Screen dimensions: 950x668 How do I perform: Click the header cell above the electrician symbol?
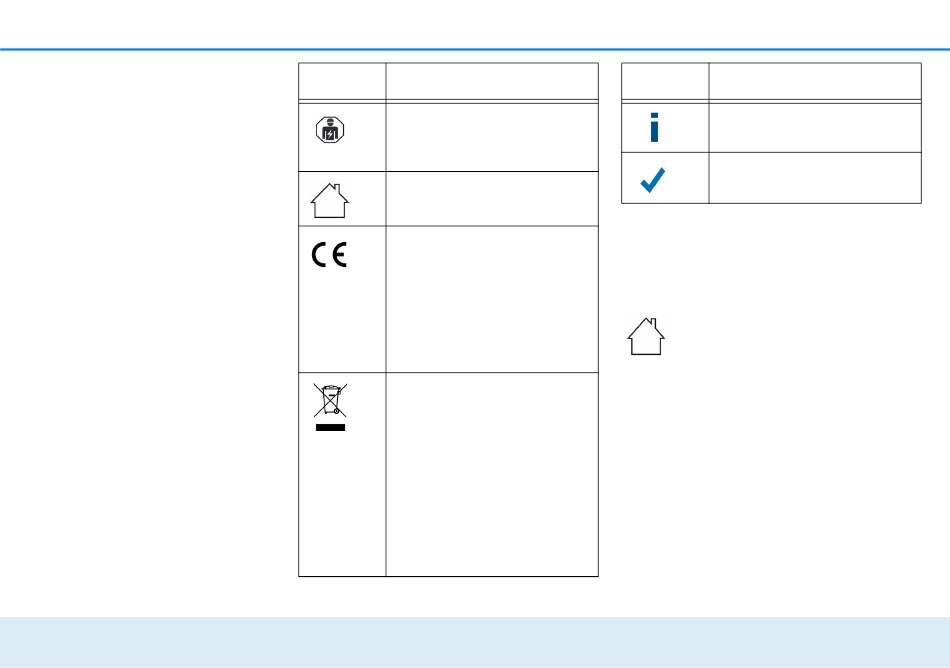click(342, 81)
